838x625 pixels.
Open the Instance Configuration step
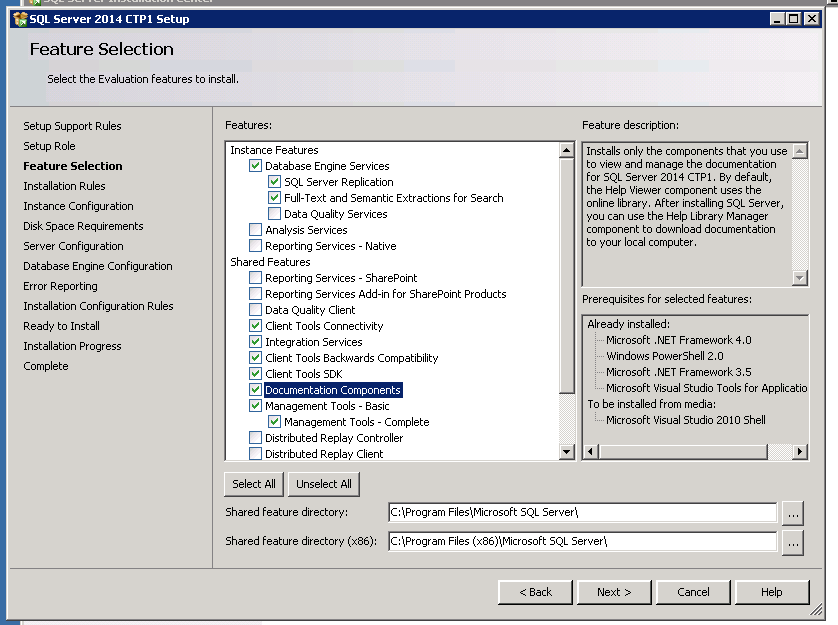point(78,206)
